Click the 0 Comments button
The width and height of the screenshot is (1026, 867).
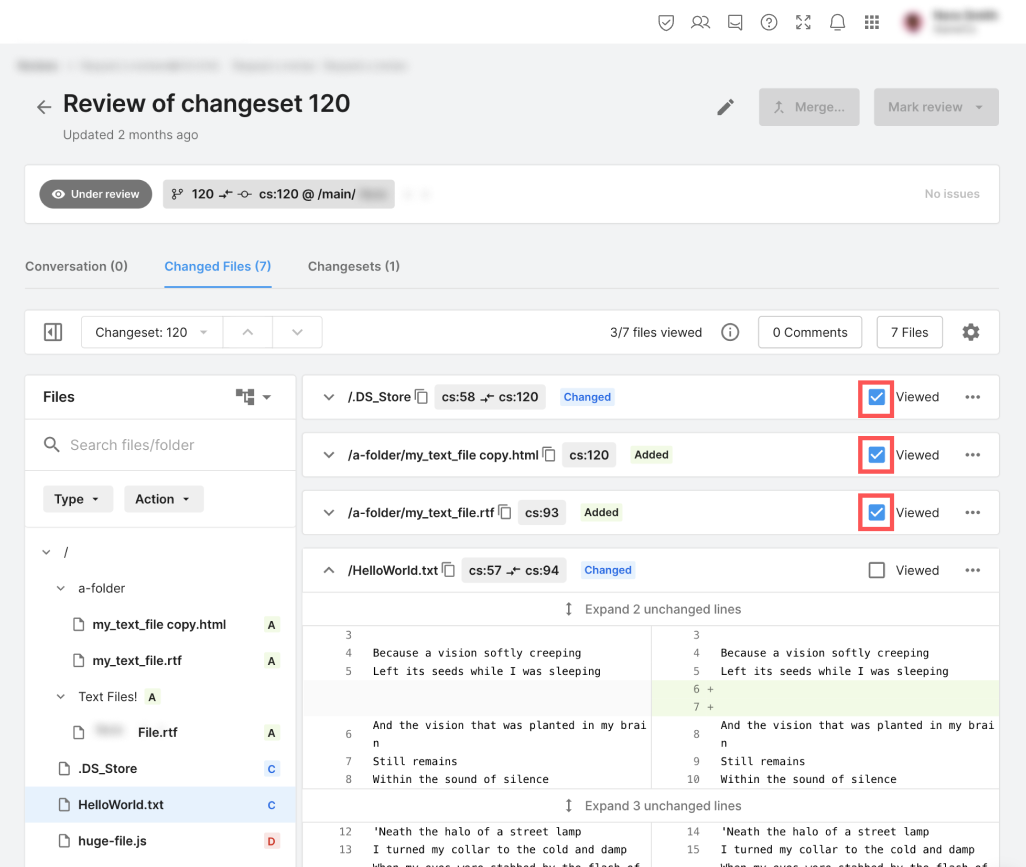point(810,332)
